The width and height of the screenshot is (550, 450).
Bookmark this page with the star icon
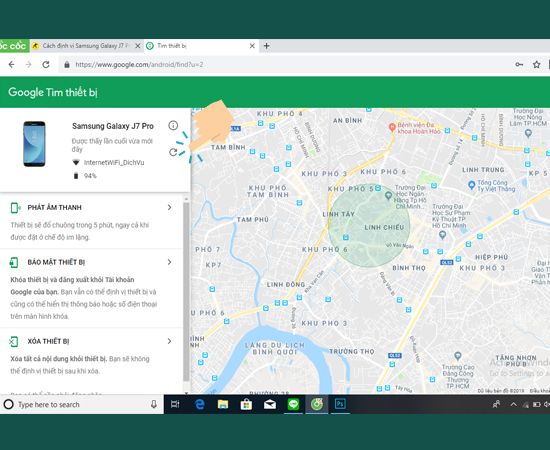(x=536, y=65)
